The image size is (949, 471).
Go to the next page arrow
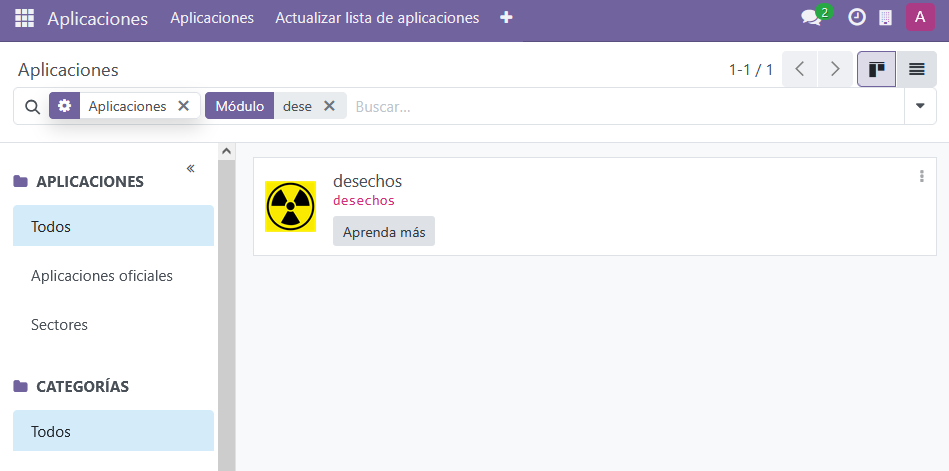tap(835, 69)
